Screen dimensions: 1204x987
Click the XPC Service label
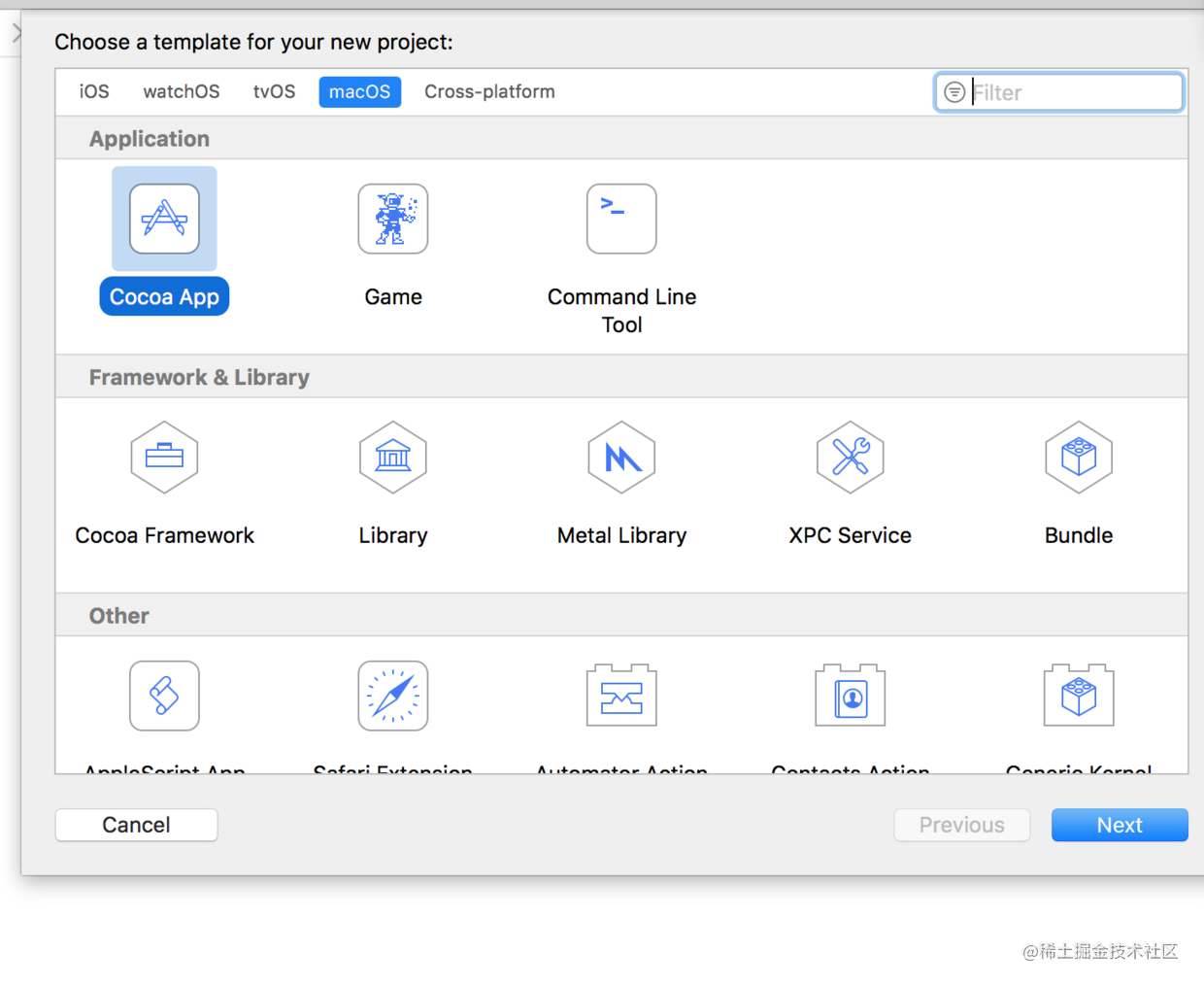851,535
